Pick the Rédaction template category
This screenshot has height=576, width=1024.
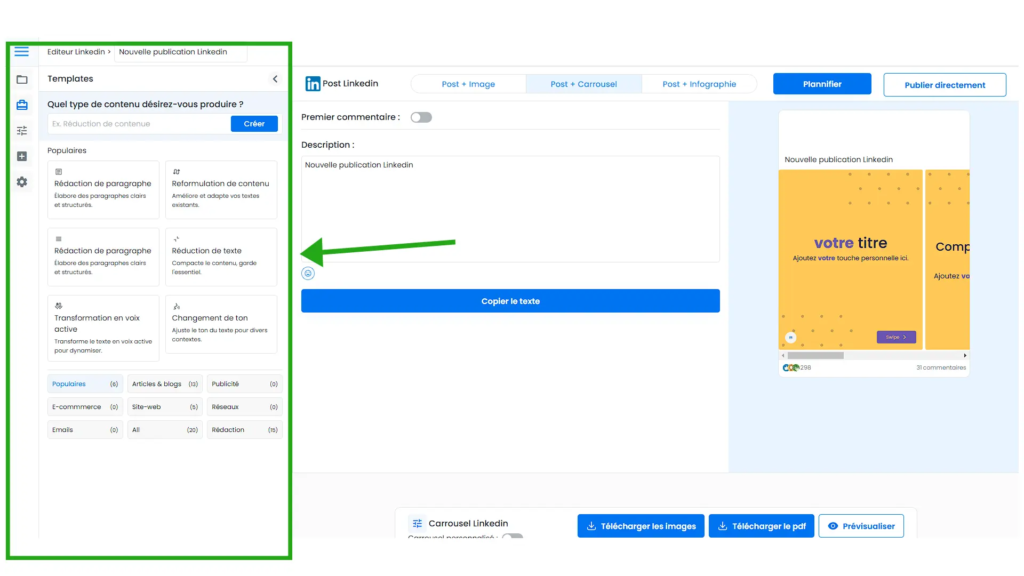(244, 430)
